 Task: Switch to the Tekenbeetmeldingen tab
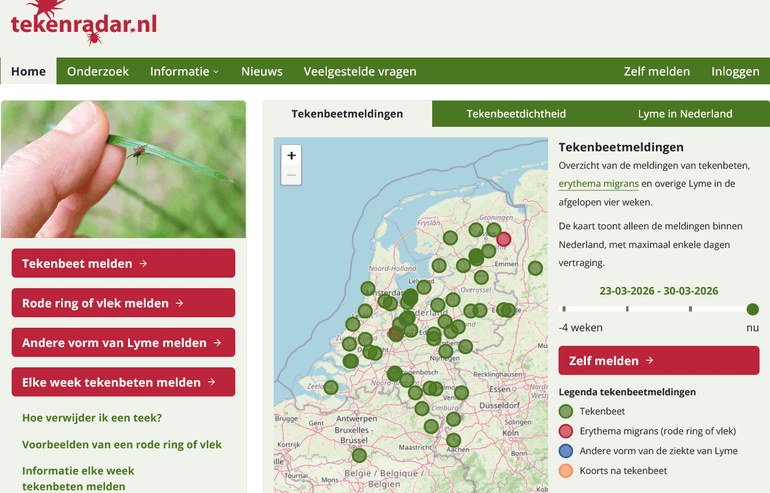click(347, 114)
